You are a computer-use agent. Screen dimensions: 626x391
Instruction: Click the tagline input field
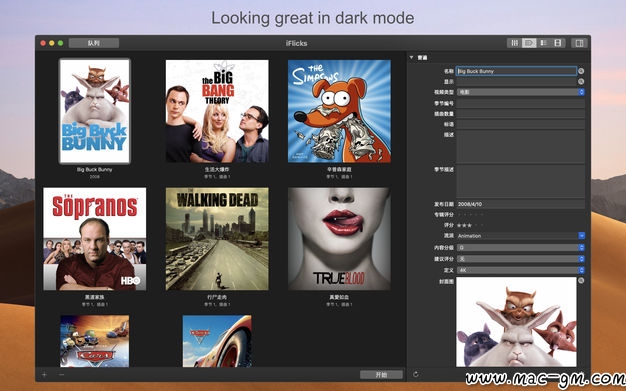tap(521, 124)
